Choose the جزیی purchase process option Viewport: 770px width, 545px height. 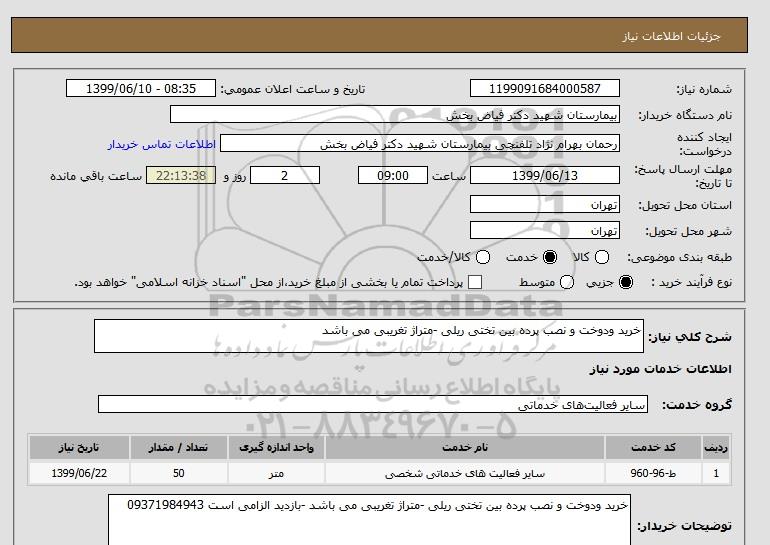pos(626,282)
